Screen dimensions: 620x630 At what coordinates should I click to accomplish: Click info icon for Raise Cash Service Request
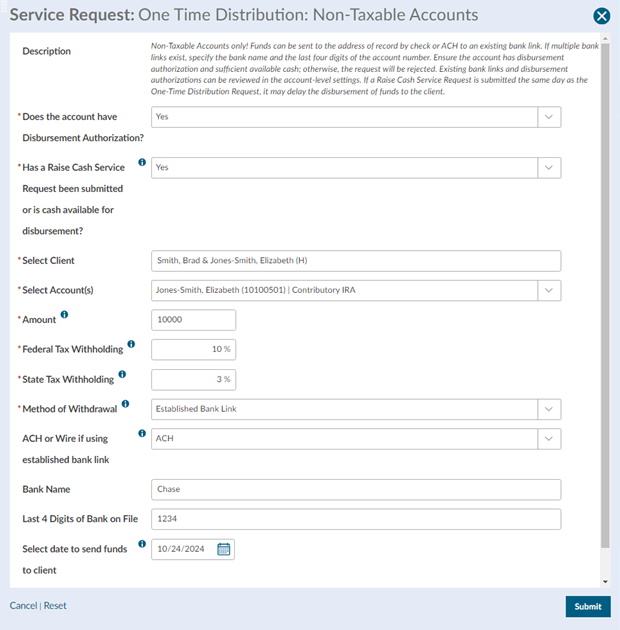pyautogui.click(x=142, y=162)
